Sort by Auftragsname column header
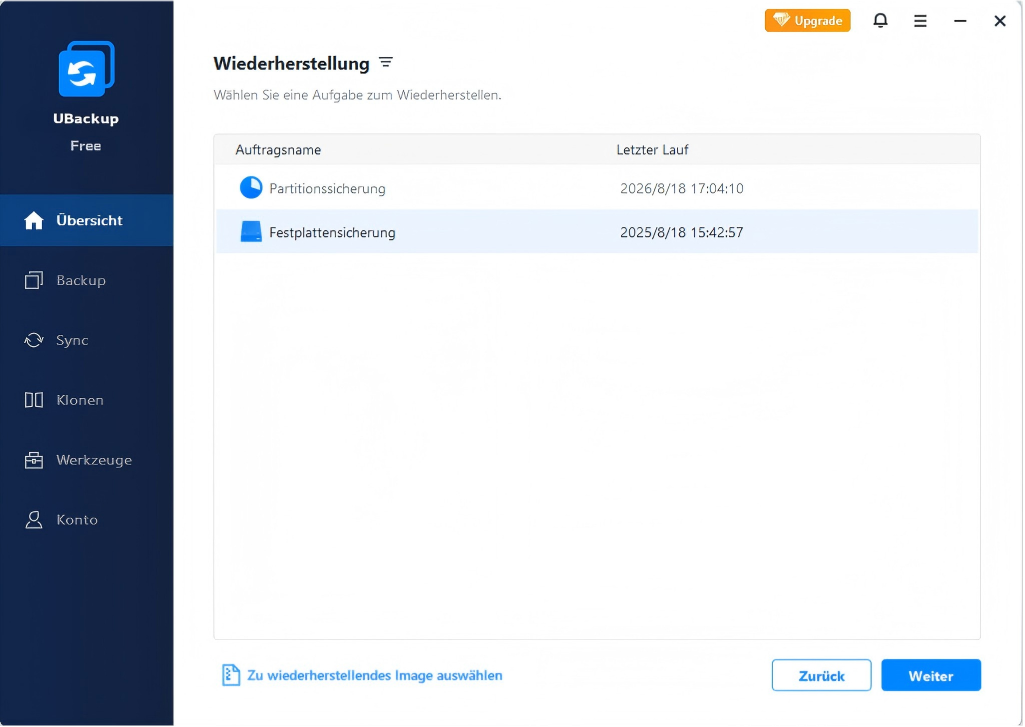The height and width of the screenshot is (727, 1025). [x=278, y=150]
